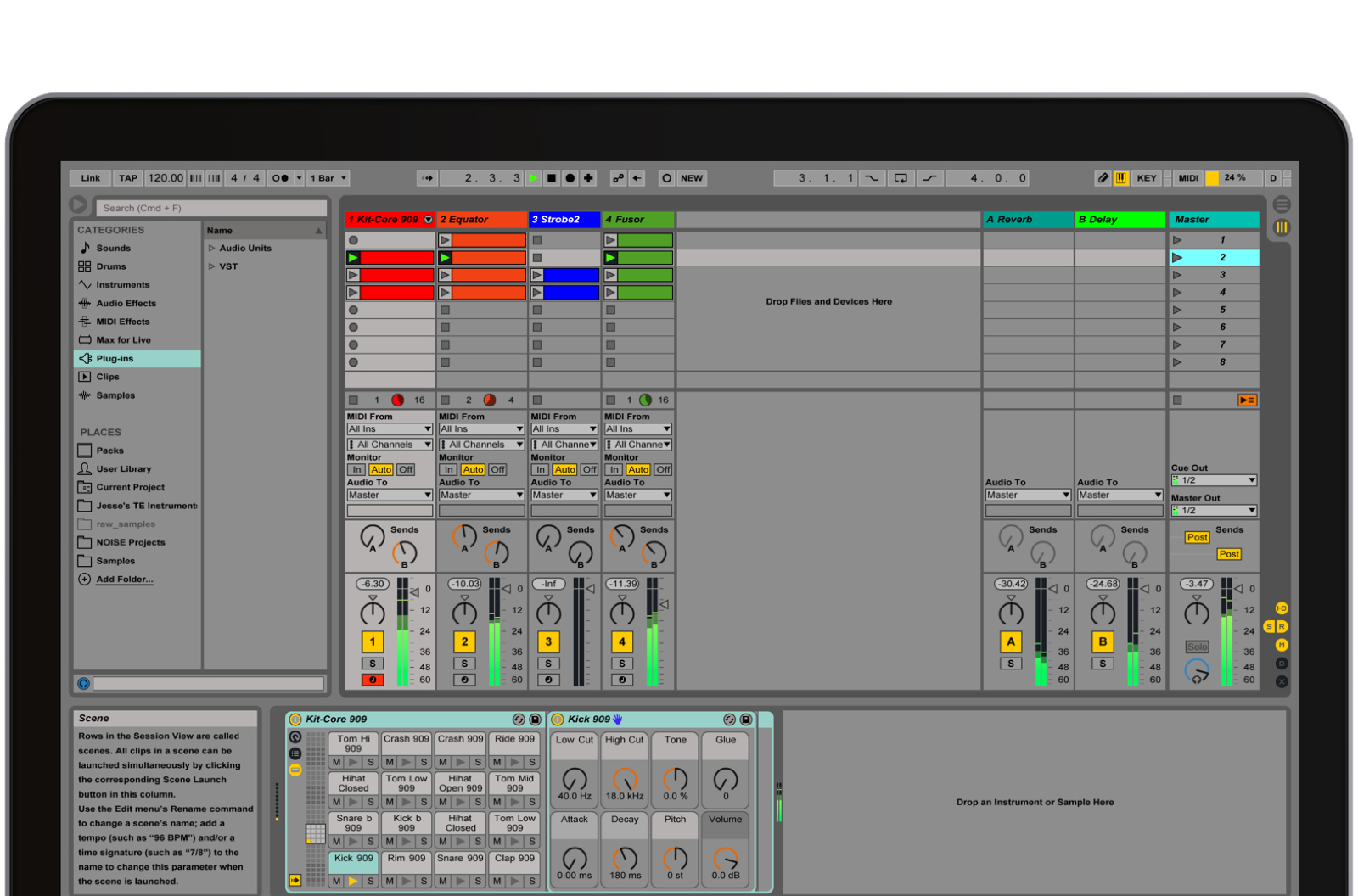The height and width of the screenshot is (896, 1358).
Task: Toggle Draw Mode pencil icon
Action: point(1103,178)
